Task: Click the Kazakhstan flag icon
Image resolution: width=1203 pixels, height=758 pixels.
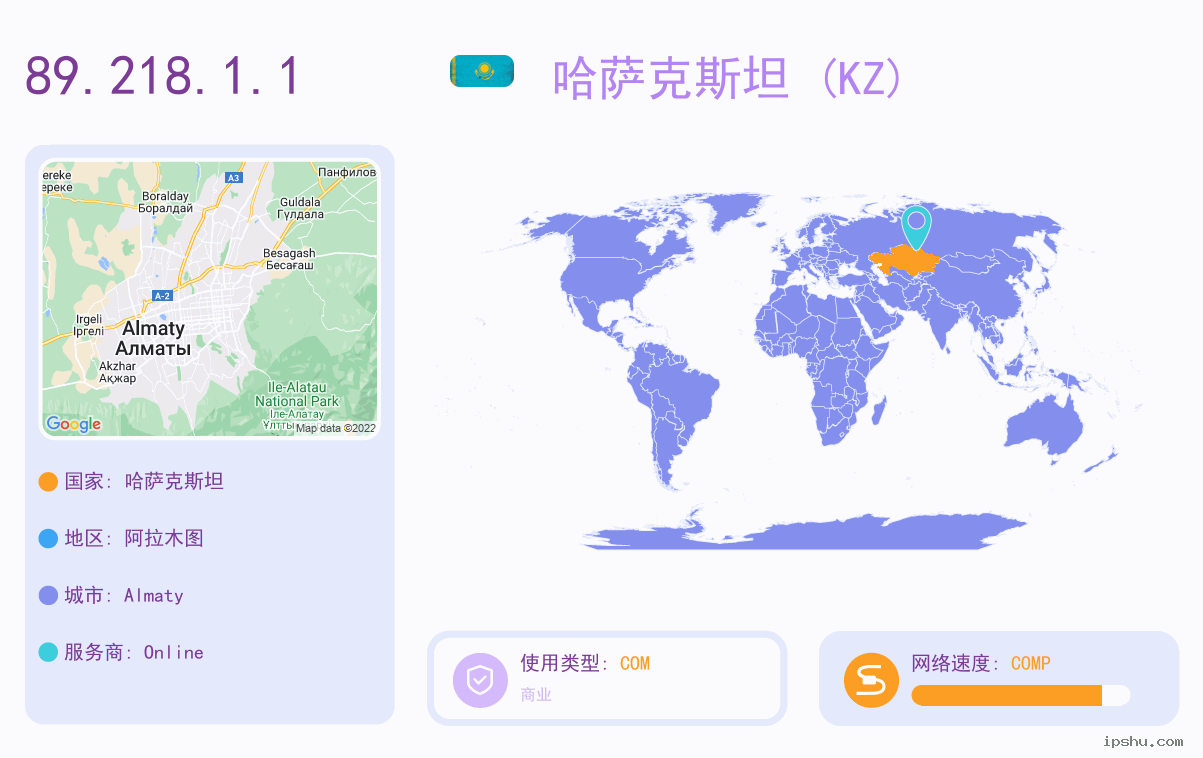Action: (x=482, y=71)
